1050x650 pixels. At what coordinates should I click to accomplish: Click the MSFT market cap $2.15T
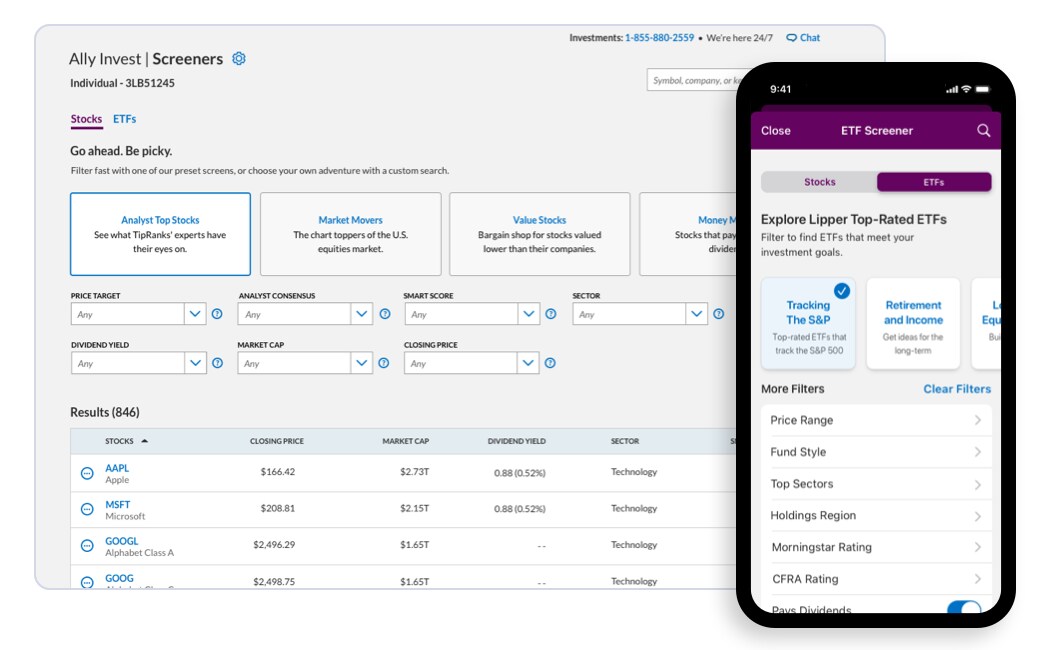415,508
